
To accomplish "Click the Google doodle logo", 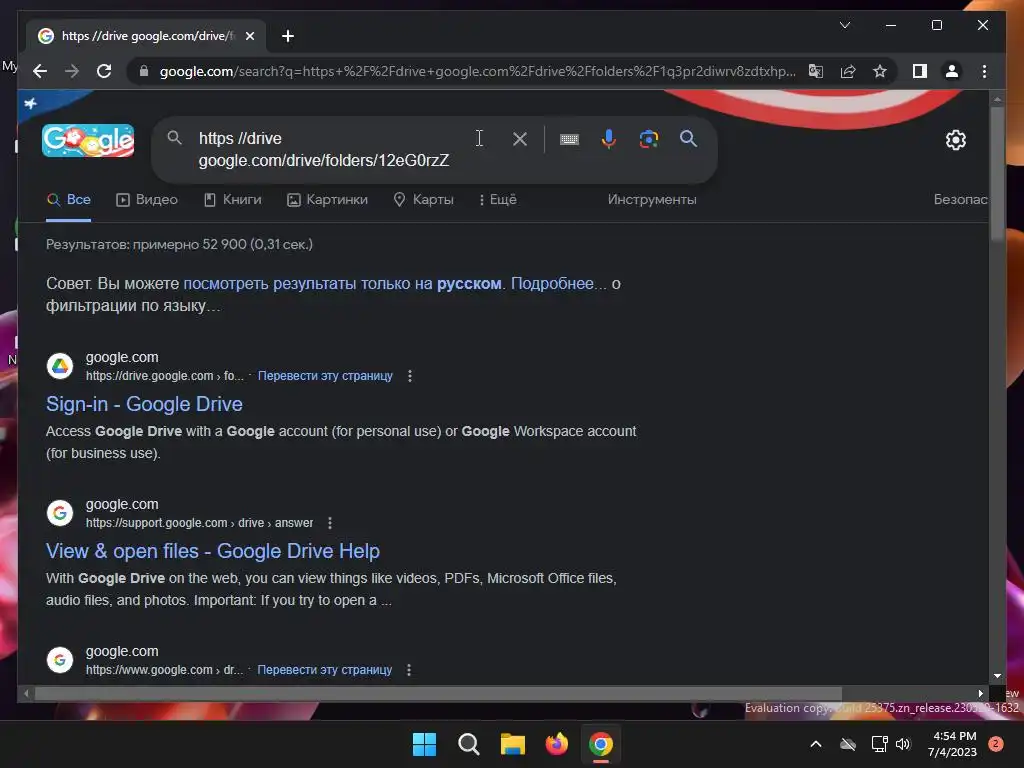I will pyautogui.click(x=88, y=140).
